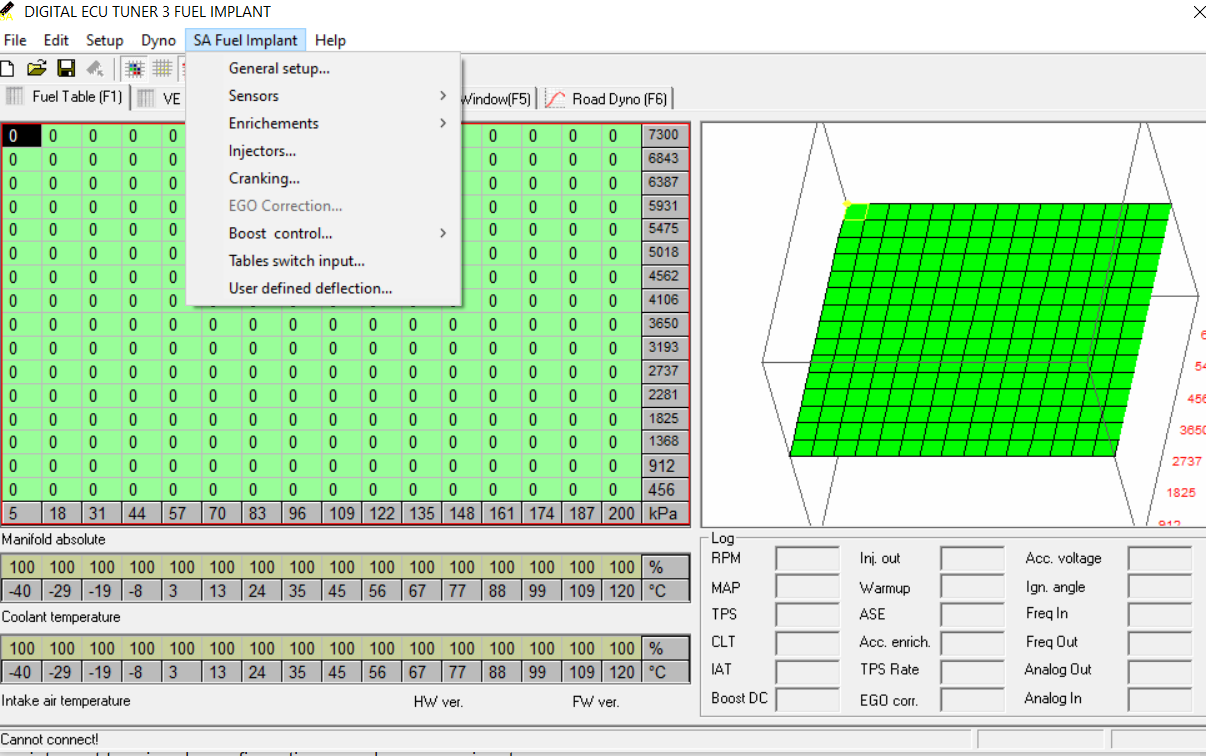Click the ASE log field
This screenshot has height=756, width=1206.
[x=972, y=615]
